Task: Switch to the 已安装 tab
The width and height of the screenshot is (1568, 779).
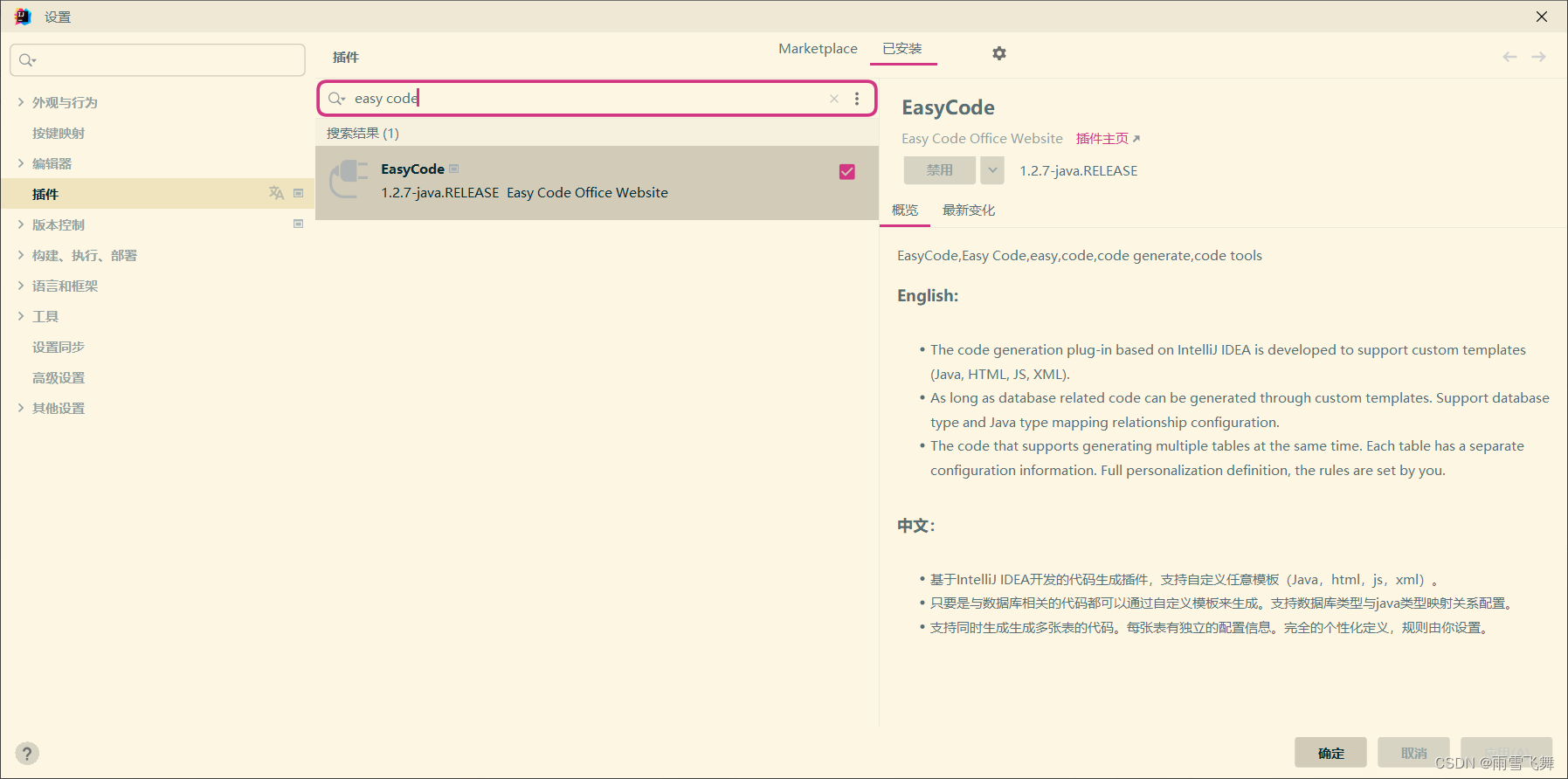Action: point(902,49)
